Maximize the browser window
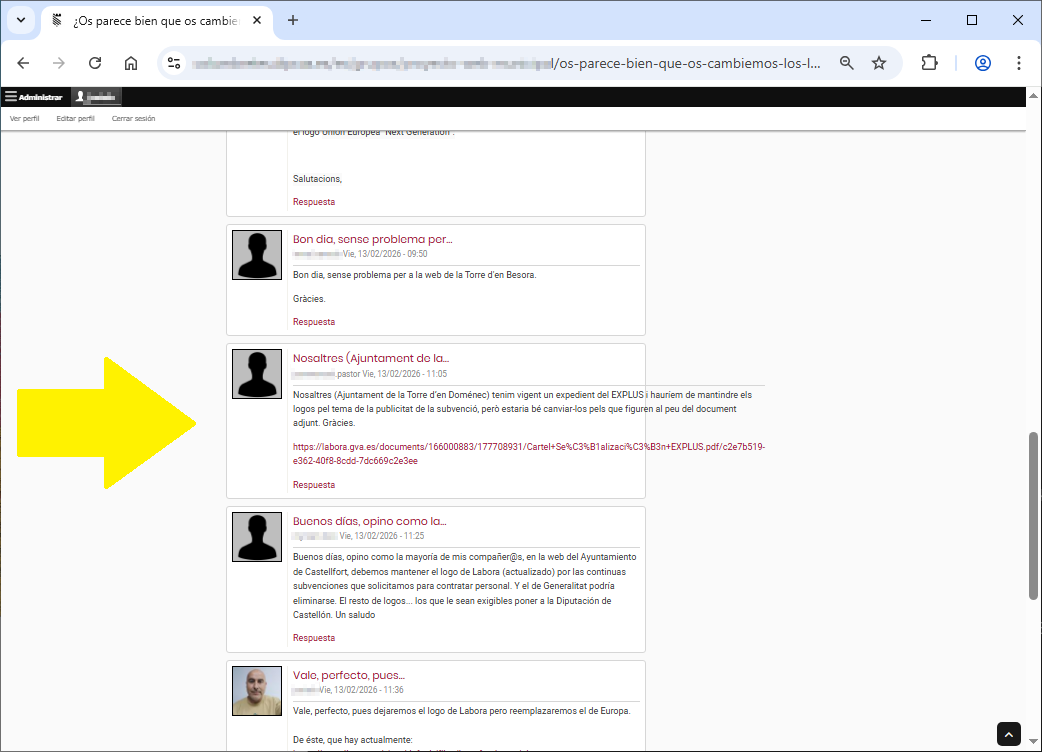Image resolution: width=1042 pixels, height=752 pixels. 972,20
